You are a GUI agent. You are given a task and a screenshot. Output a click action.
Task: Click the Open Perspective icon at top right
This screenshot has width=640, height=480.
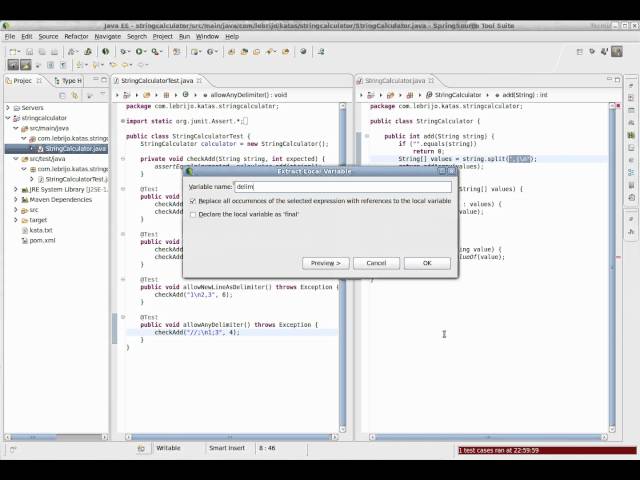(x=579, y=52)
